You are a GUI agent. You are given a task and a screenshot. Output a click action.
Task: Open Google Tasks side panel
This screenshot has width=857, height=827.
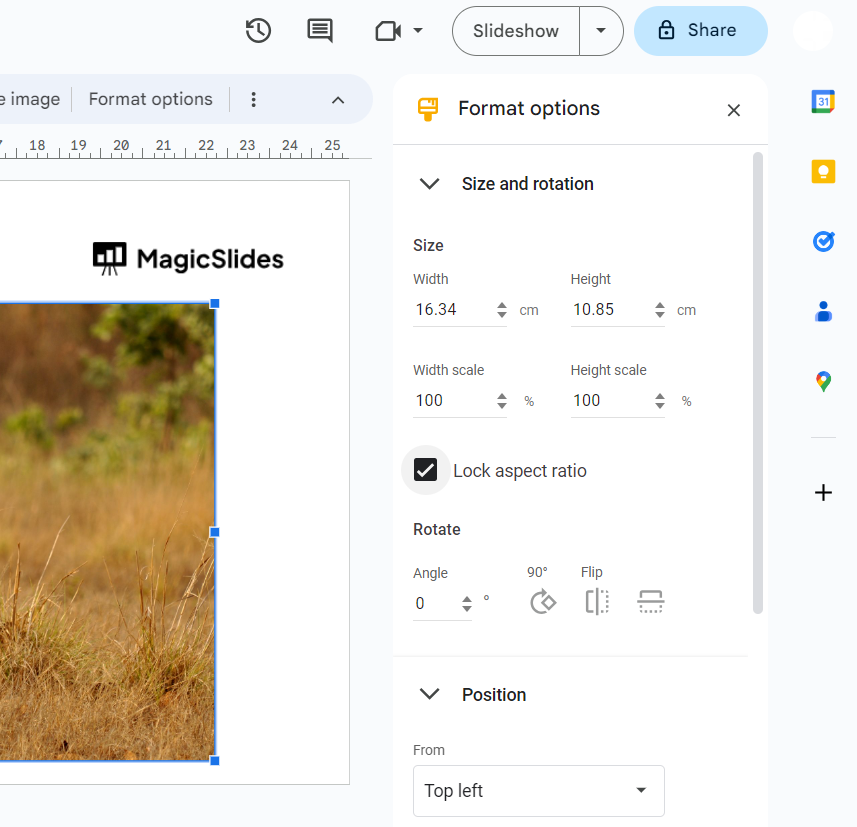coord(823,242)
